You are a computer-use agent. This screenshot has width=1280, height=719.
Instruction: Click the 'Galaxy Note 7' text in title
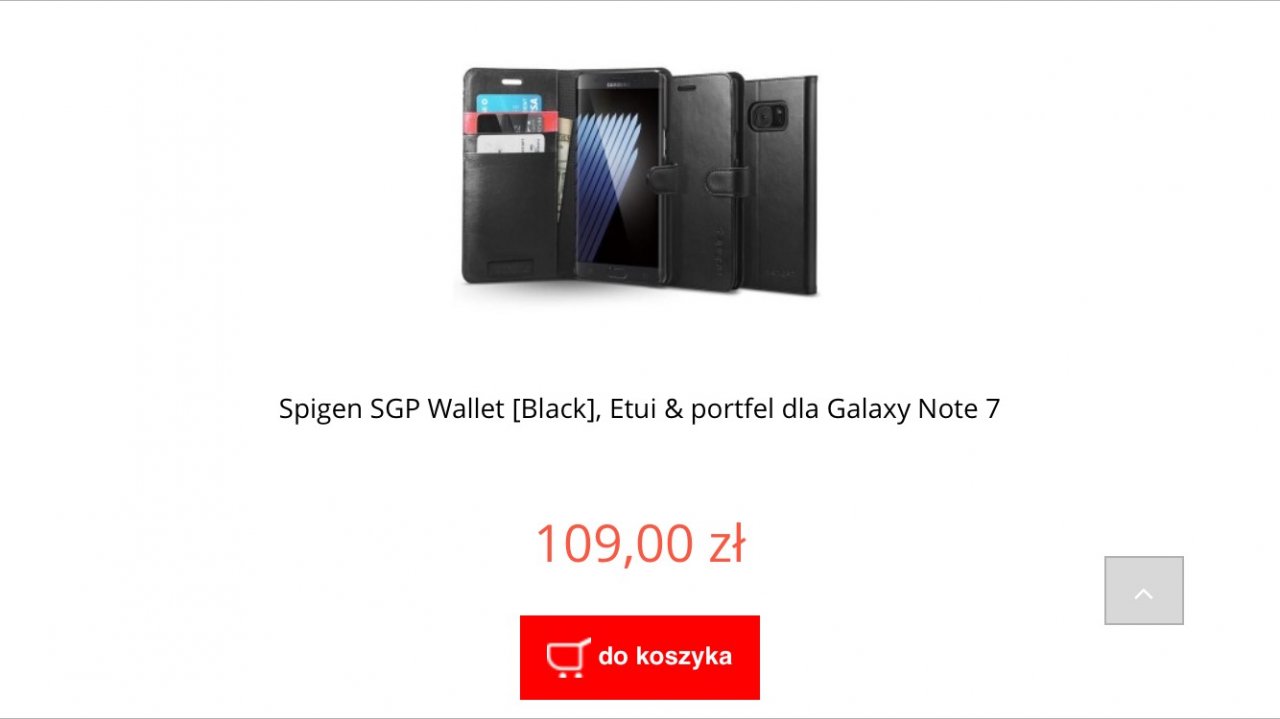pos(914,408)
